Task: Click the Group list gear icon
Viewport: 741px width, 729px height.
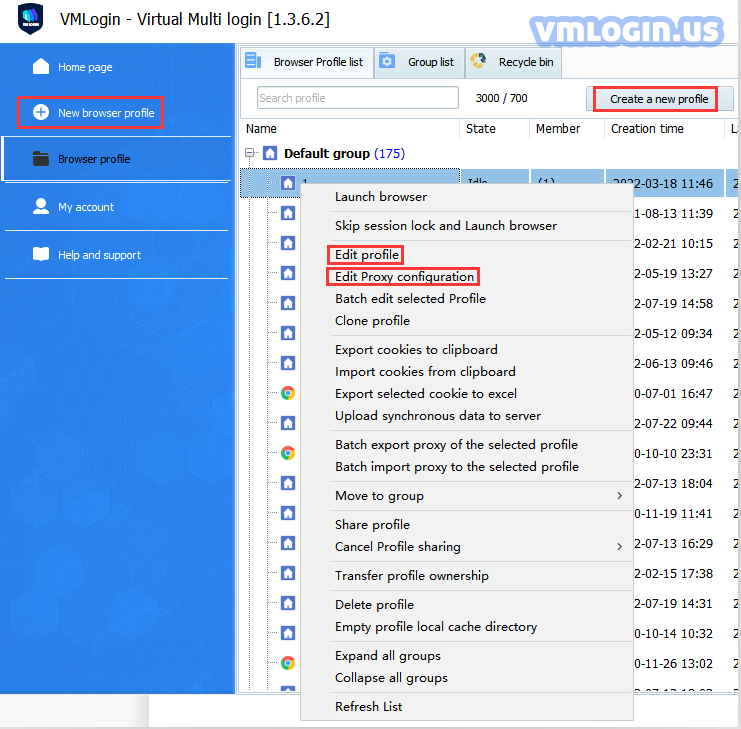Action: (387, 61)
